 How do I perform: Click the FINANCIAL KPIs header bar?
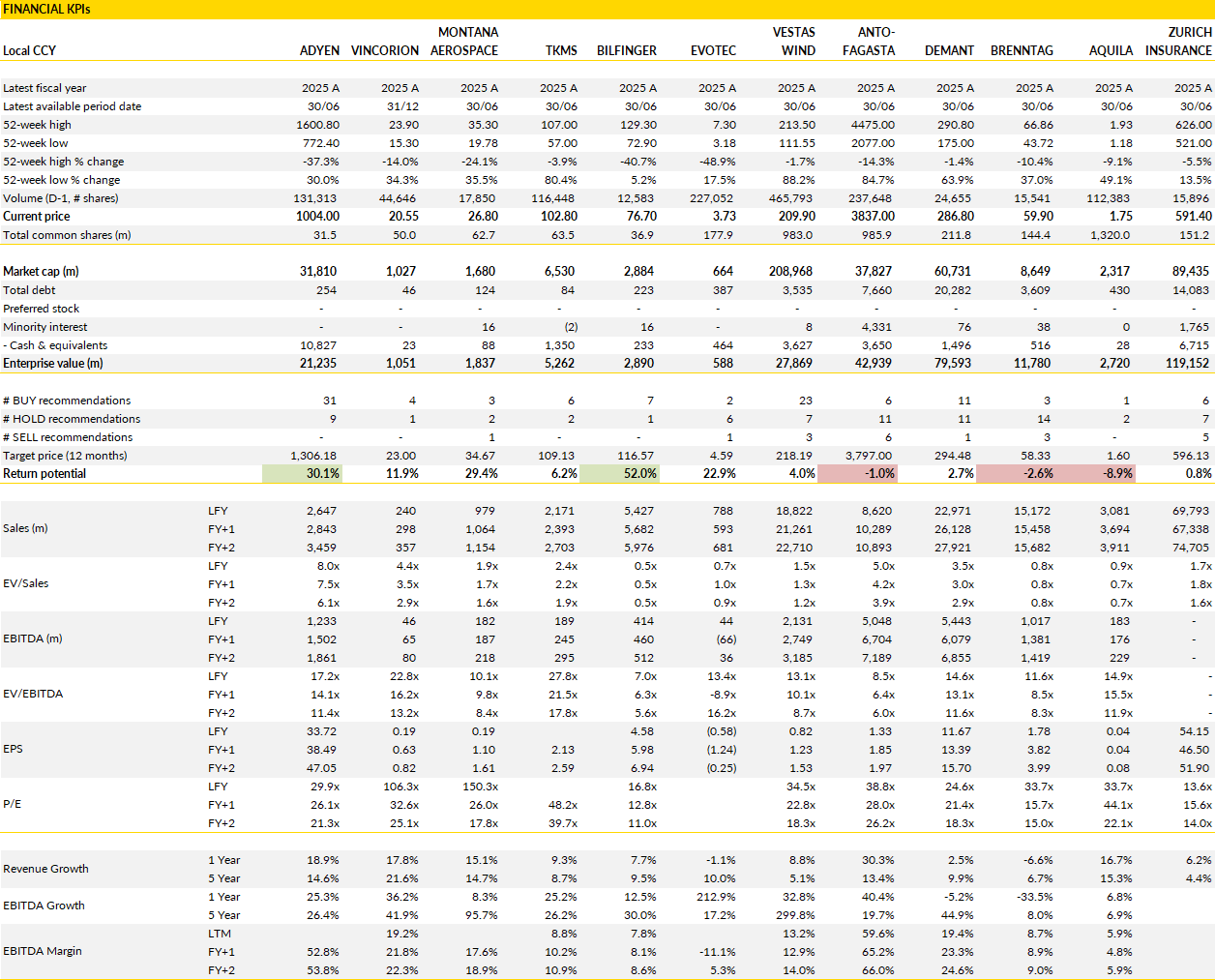pos(607,9)
